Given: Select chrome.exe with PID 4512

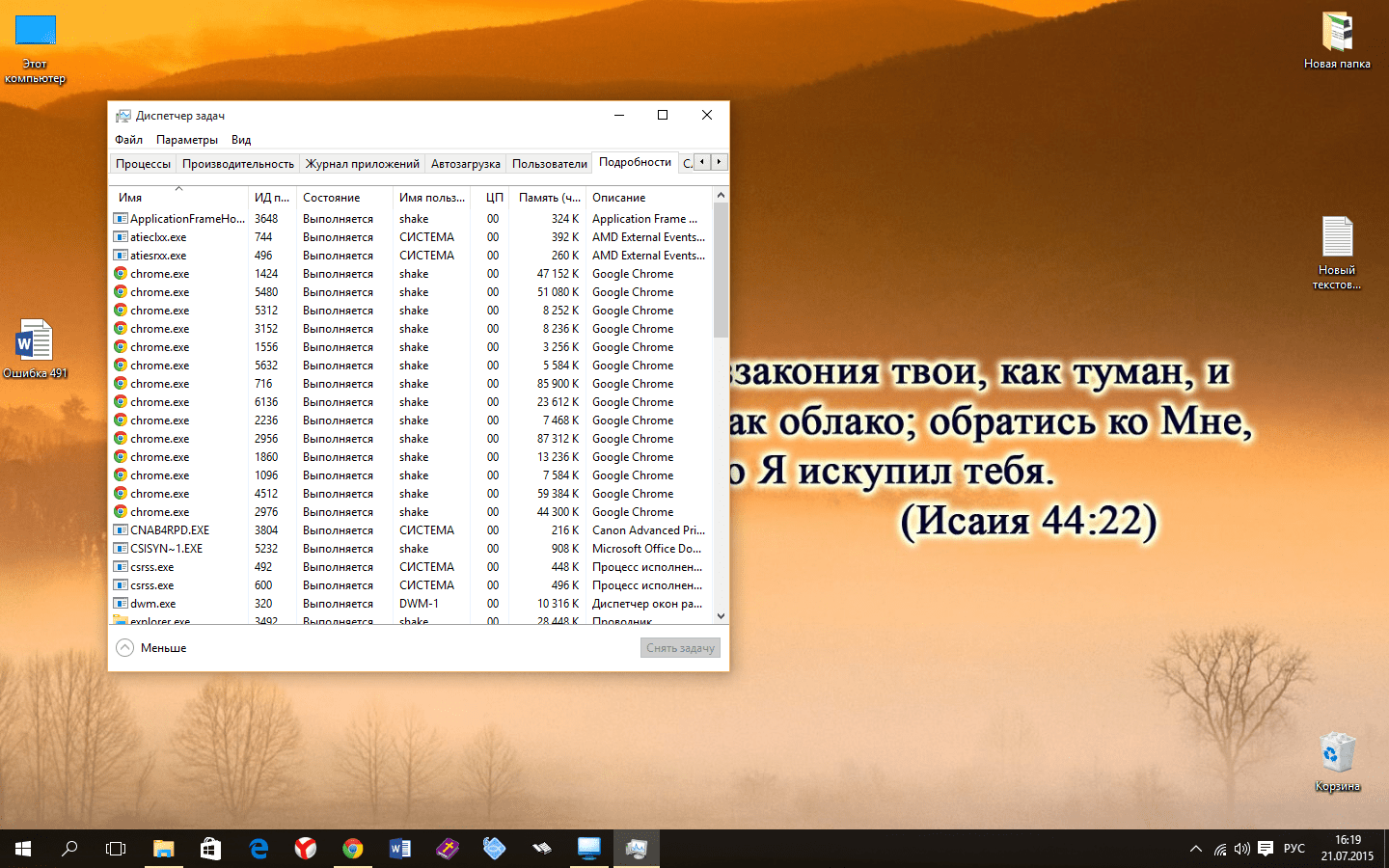Looking at the screenshot, I should [412, 494].
